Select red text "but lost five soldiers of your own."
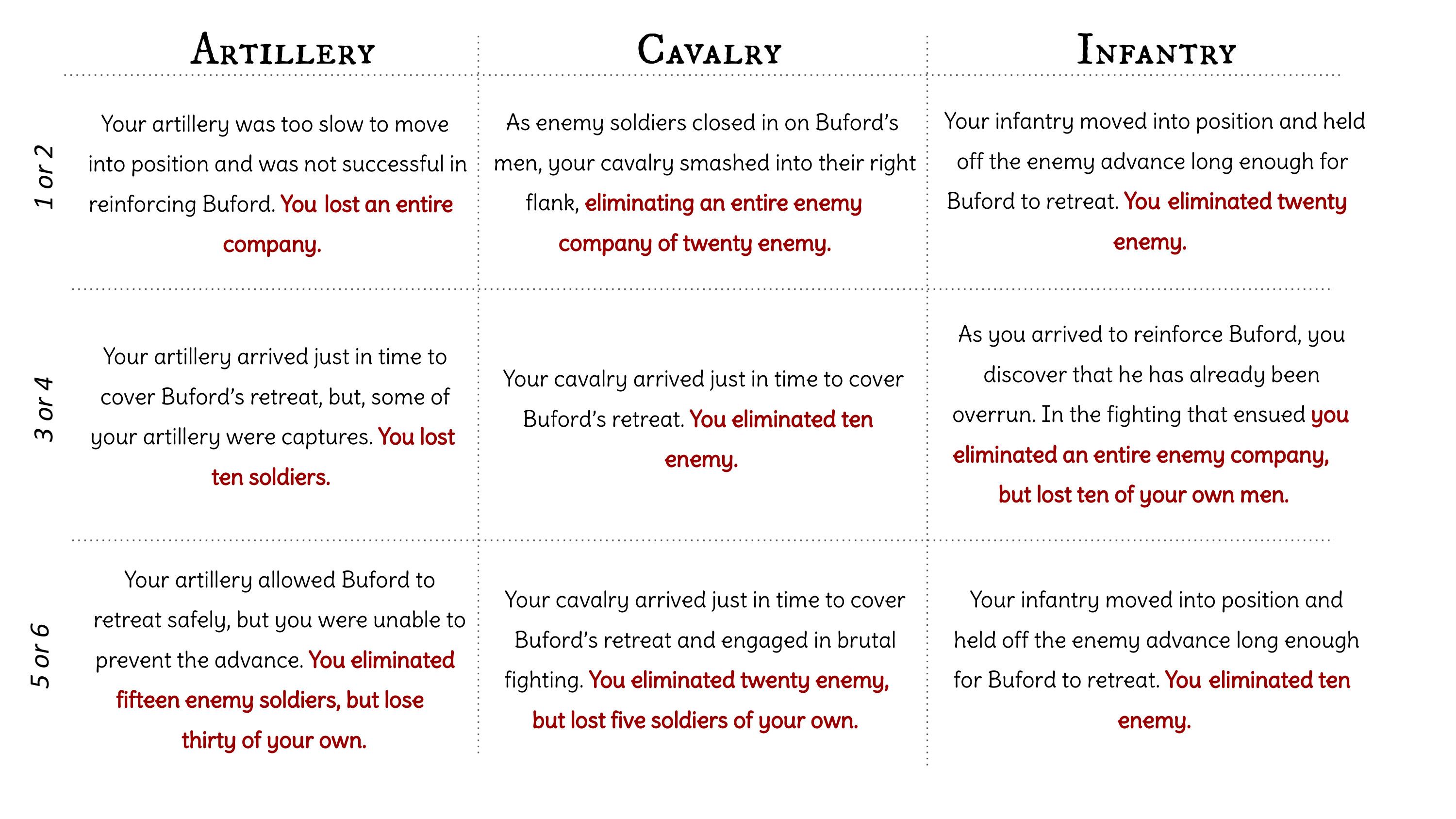The height and width of the screenshot is (819, 1456). pos(695,720)
